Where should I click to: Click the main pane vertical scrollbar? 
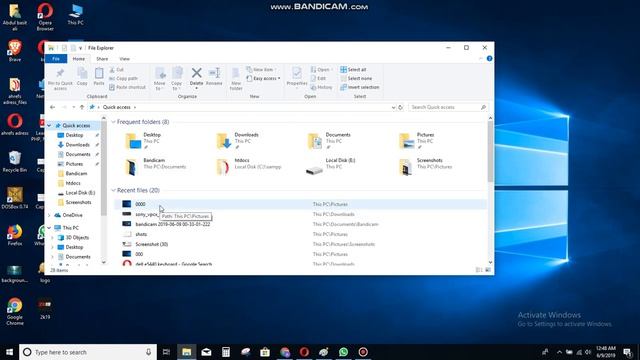490,152
